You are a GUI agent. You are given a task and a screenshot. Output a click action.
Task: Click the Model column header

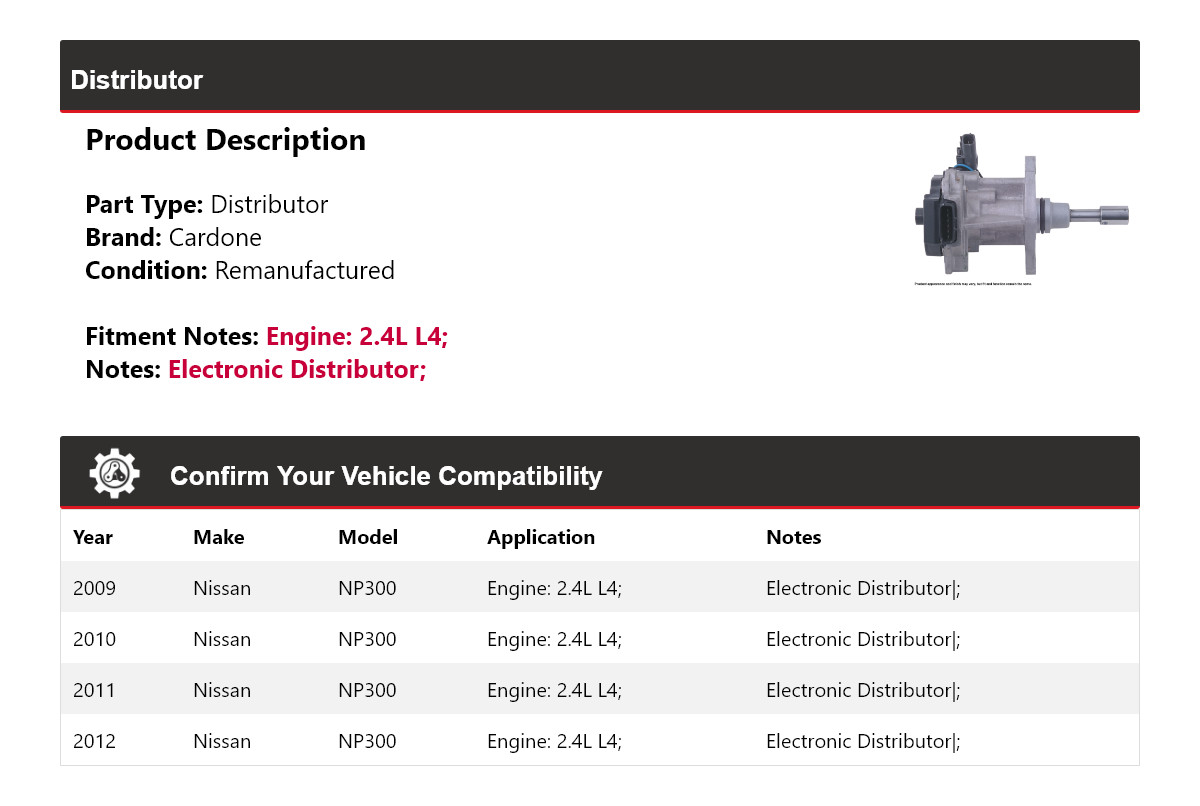[x=368, y=537]
